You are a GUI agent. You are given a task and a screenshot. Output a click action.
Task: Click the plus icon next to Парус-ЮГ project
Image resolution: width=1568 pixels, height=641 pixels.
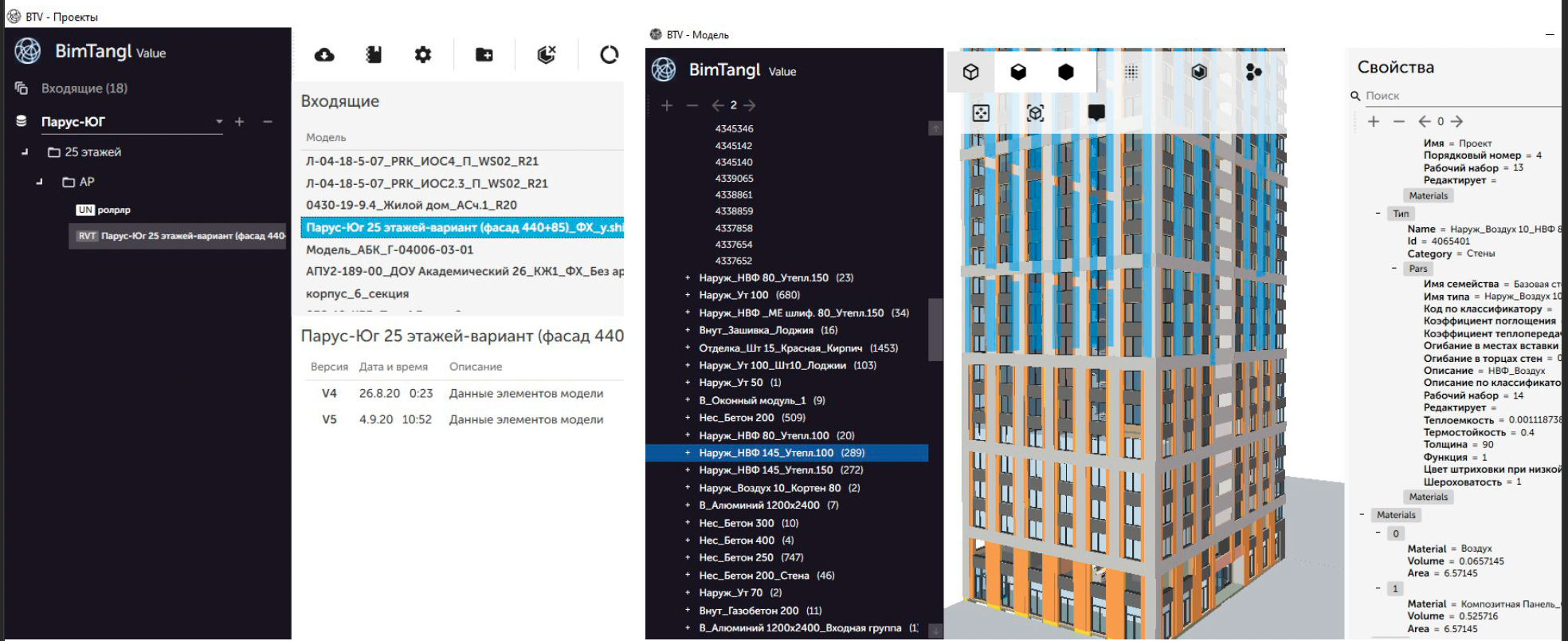pyautogui.click(x=239, y=121)
